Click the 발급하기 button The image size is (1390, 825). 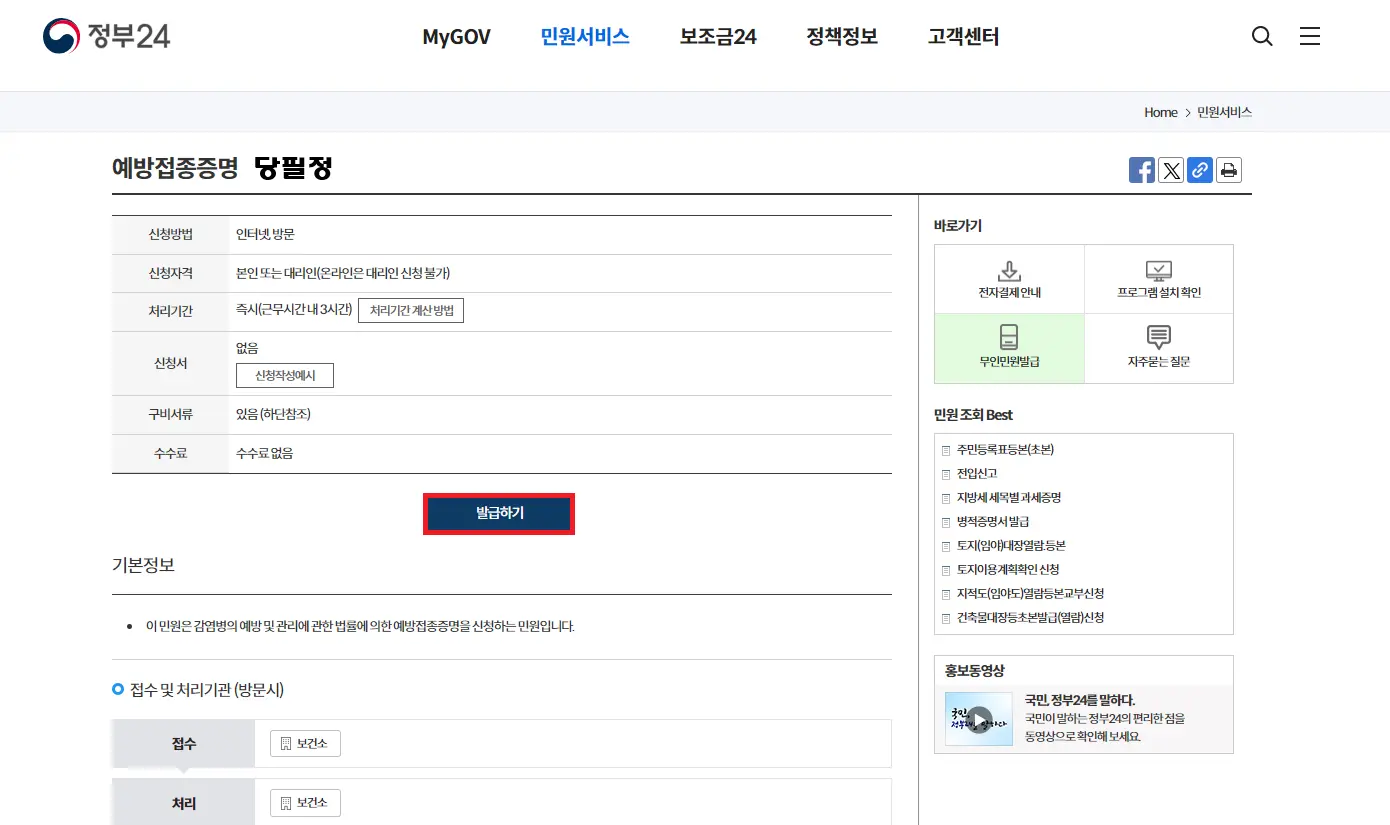click(498, 512)
